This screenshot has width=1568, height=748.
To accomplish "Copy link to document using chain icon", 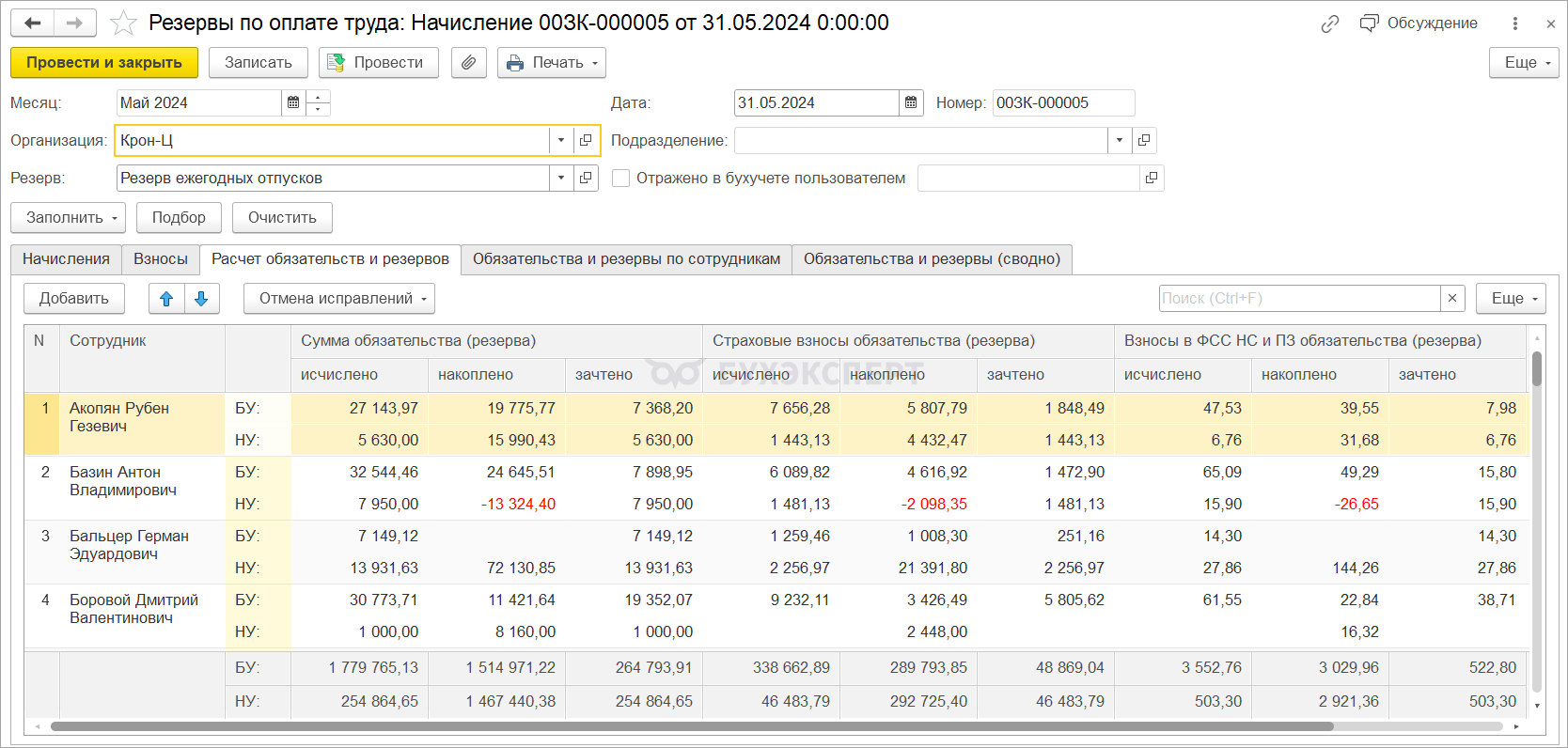I will pos(1329,23).
